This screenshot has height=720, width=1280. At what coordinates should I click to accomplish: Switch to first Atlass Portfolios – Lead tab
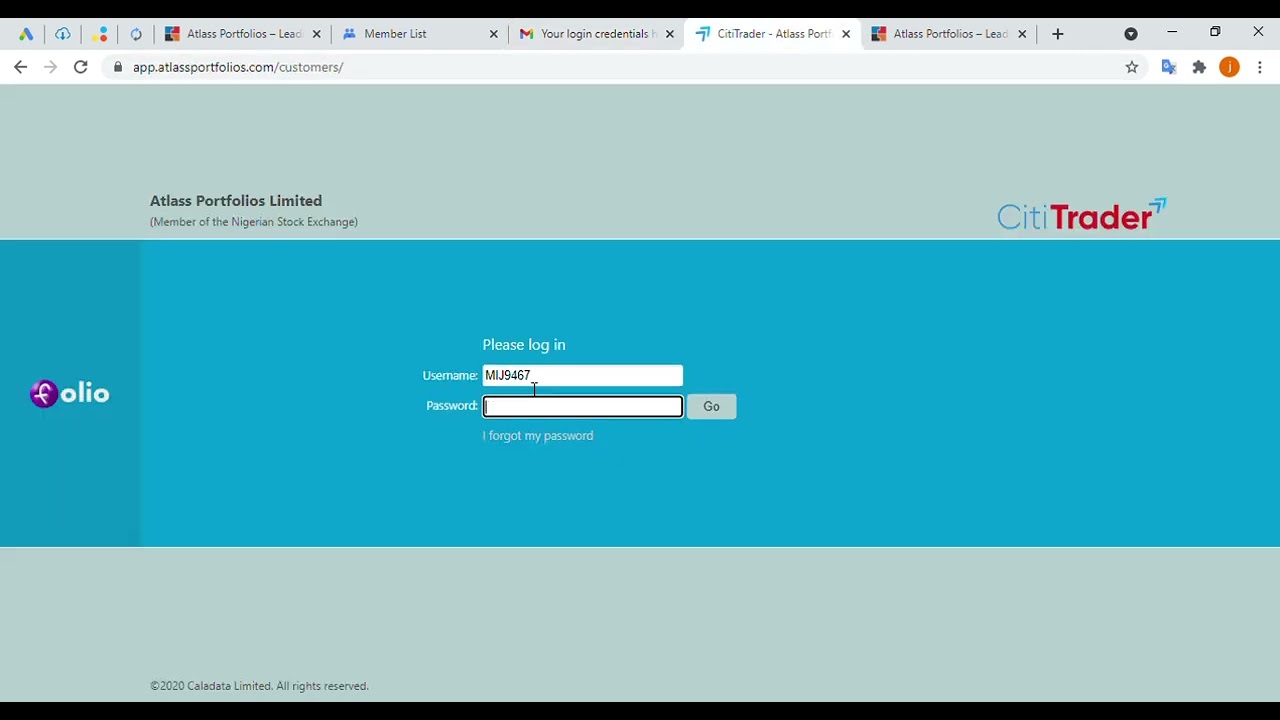[244, 34]
